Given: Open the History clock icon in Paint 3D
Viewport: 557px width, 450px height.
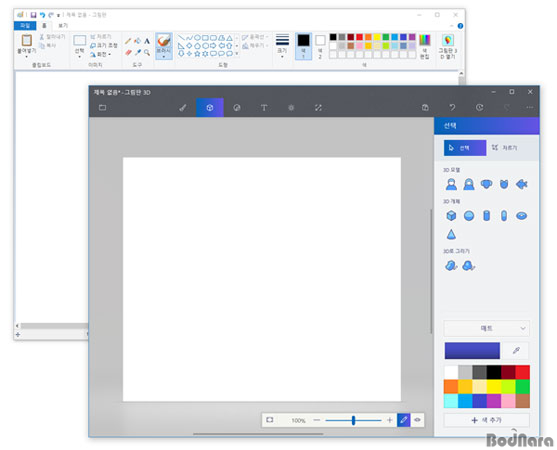Looking at the screenshot, I should point(479,107).
